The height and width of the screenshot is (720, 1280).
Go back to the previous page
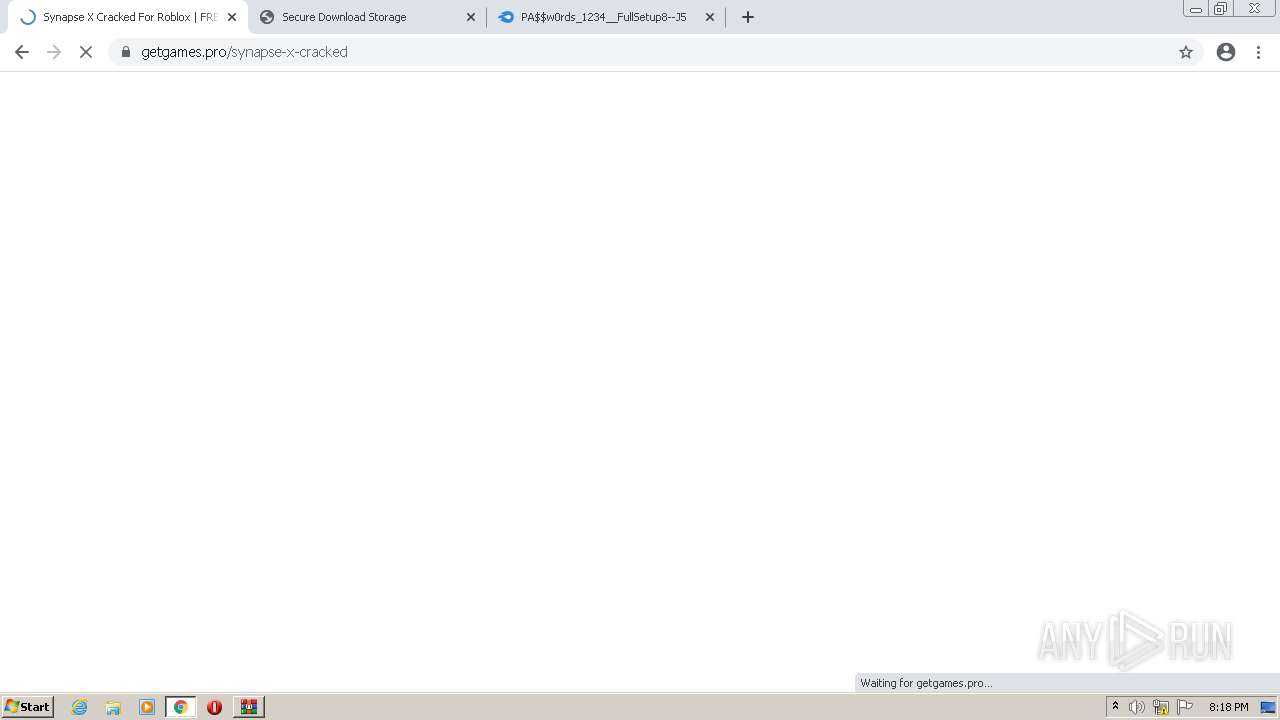pos(22,52)
